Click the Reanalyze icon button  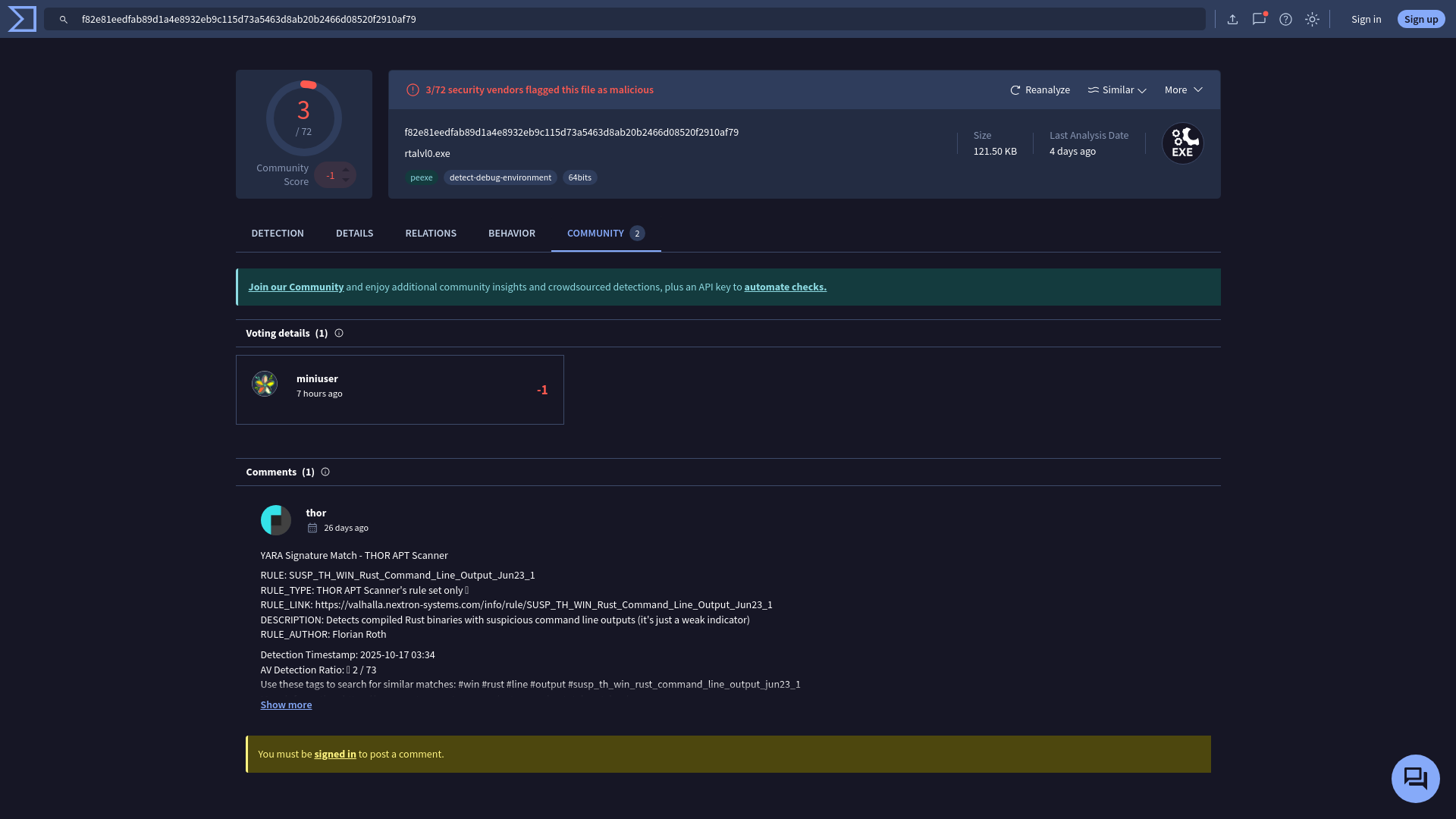tap(1015, 89)
